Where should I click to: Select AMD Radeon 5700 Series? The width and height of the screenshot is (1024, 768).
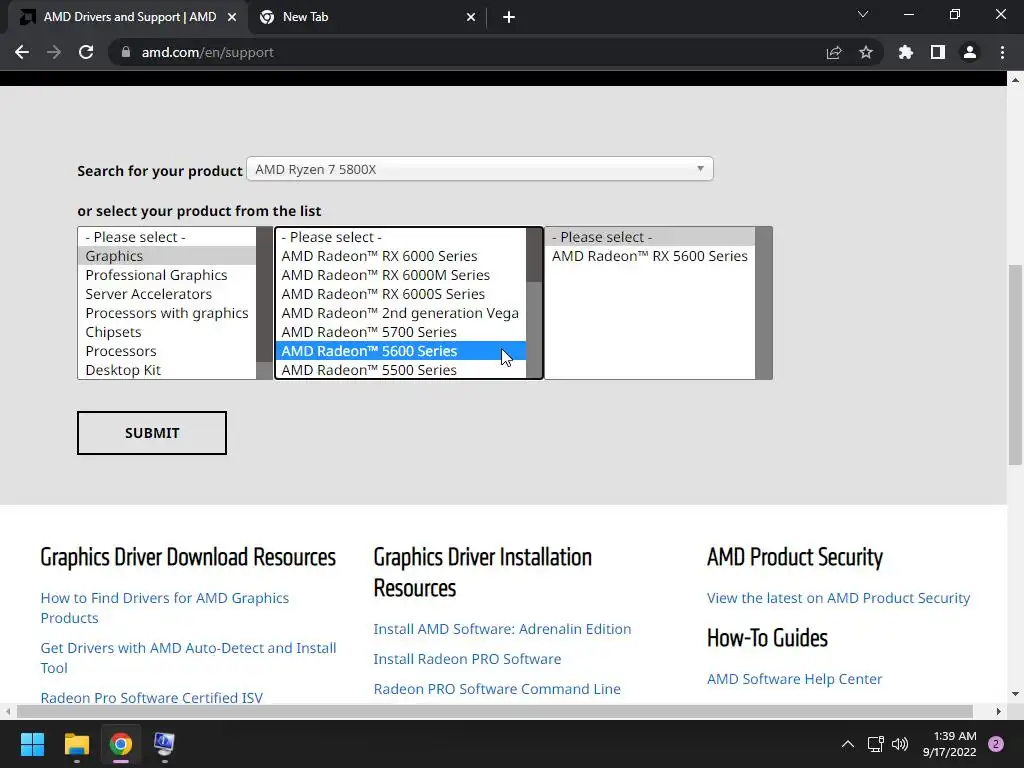(x=401, y=332)
